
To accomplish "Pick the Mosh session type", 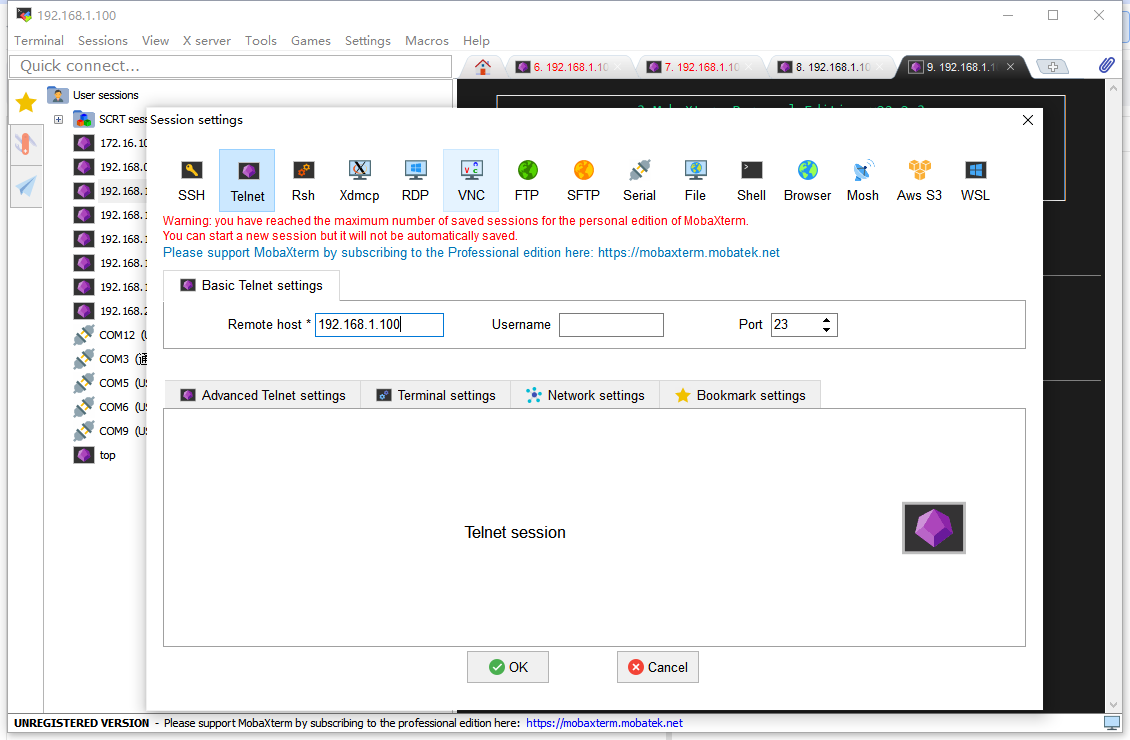I will pyautogui.click(x=863, y=180).
